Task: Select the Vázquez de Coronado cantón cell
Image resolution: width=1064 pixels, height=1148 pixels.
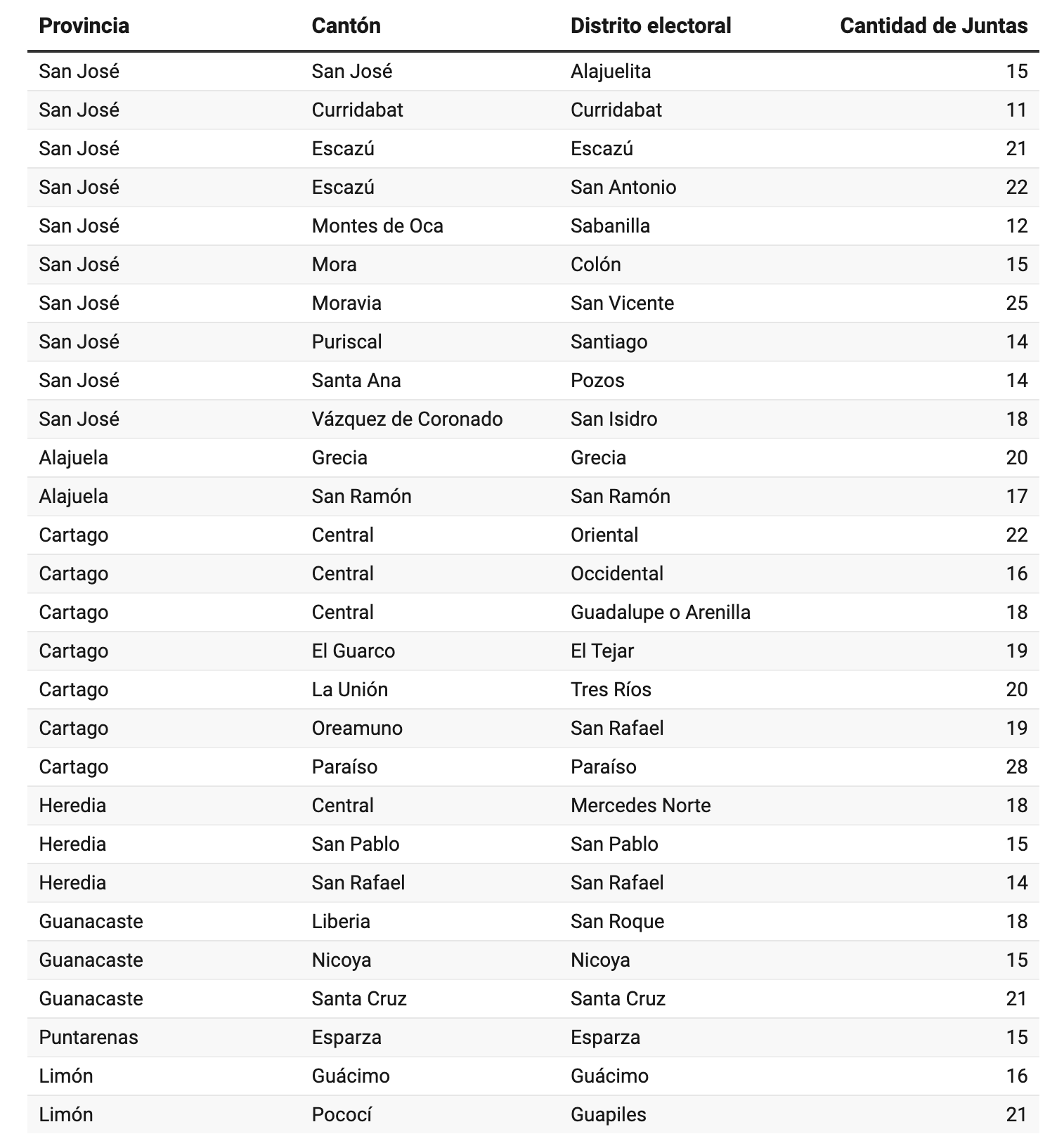Action: click(x=407, y=419)
